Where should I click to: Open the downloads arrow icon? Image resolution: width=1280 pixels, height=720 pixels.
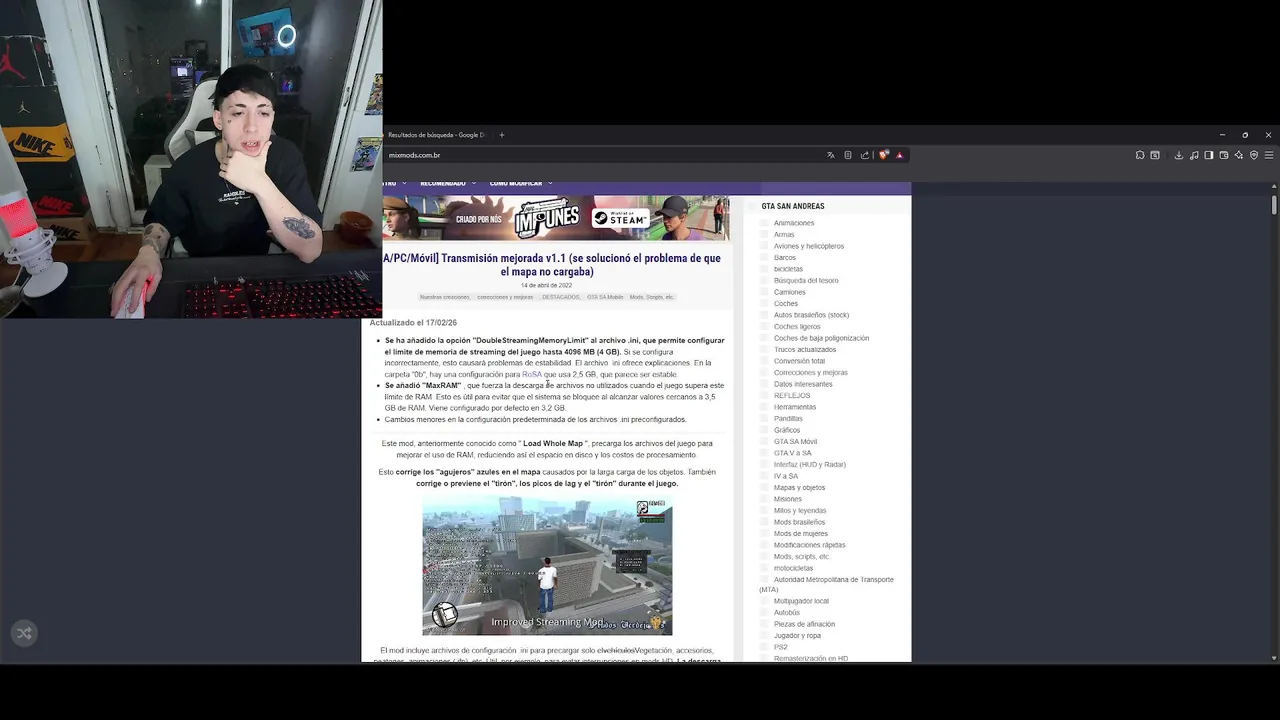pyautogui.click(x=1179, y=155)
